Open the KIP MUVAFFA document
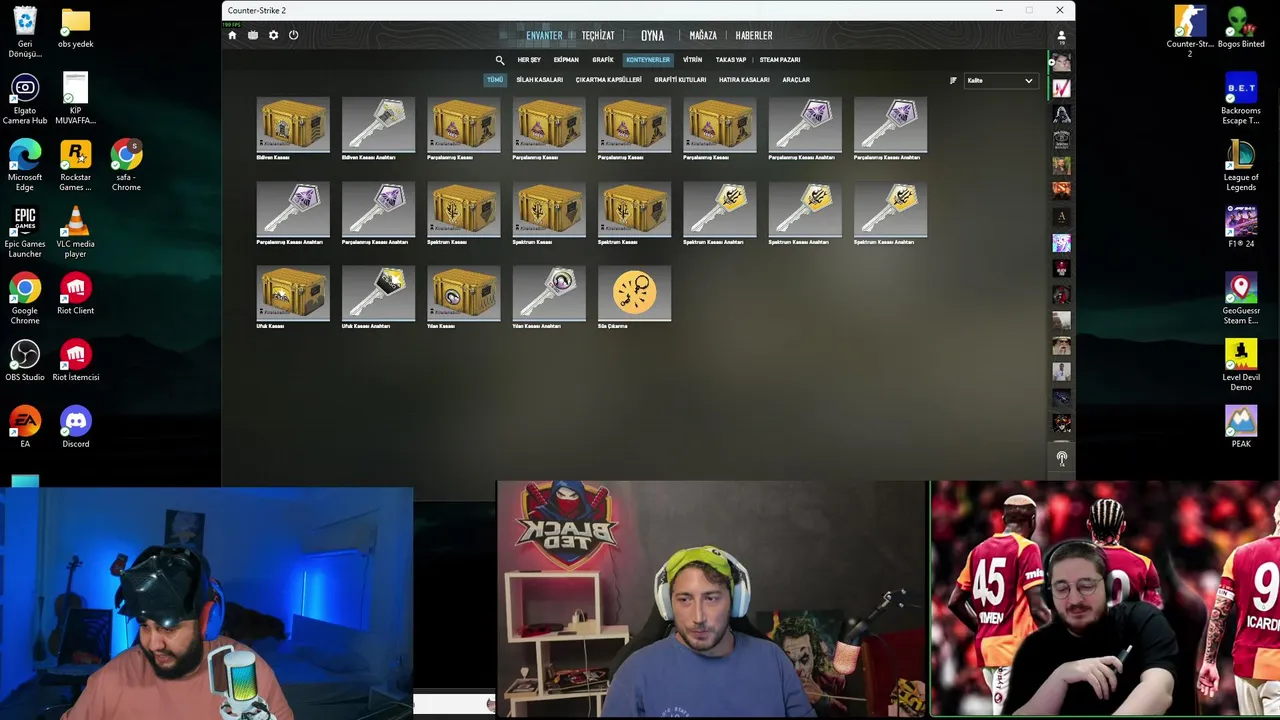The width and height of the screenshot is (1280, 720). tap(76, 99)
